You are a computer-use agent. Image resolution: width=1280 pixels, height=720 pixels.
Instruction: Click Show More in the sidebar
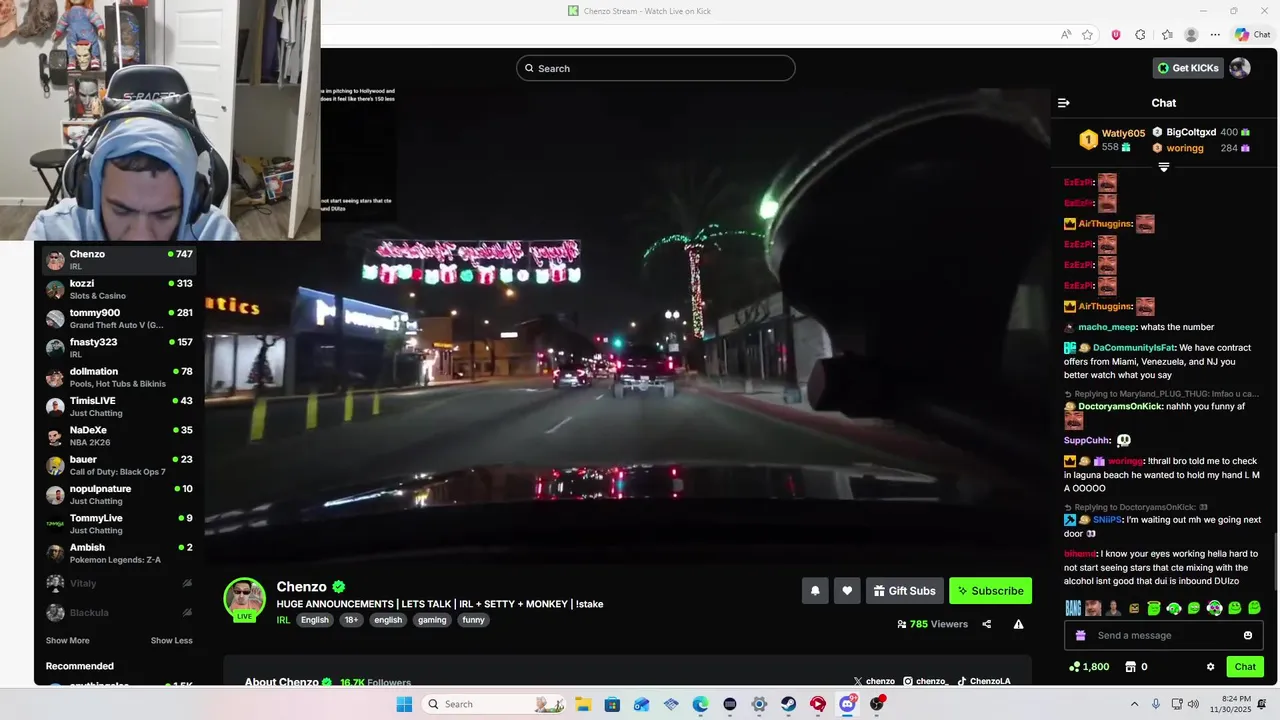(x=67, y=641)
